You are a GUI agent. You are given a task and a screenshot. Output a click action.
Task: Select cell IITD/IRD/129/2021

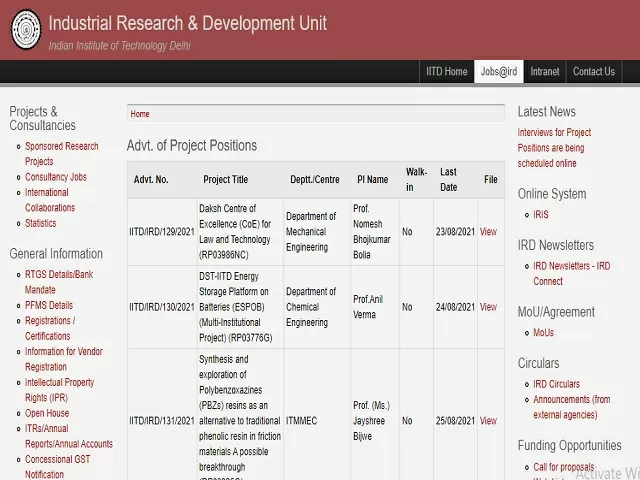coord(162,232)
